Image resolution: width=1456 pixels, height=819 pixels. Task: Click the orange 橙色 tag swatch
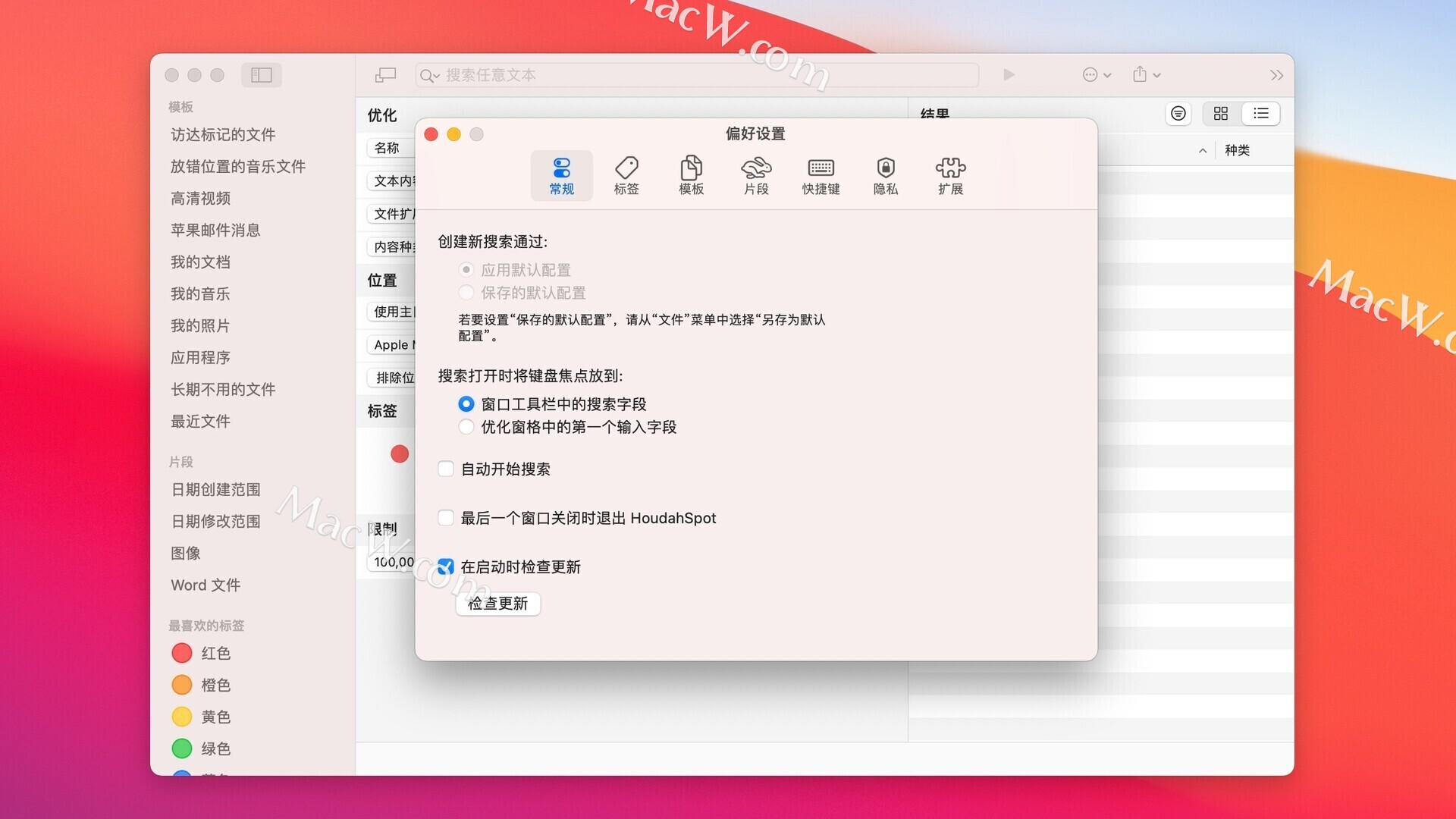coord(182,685)
